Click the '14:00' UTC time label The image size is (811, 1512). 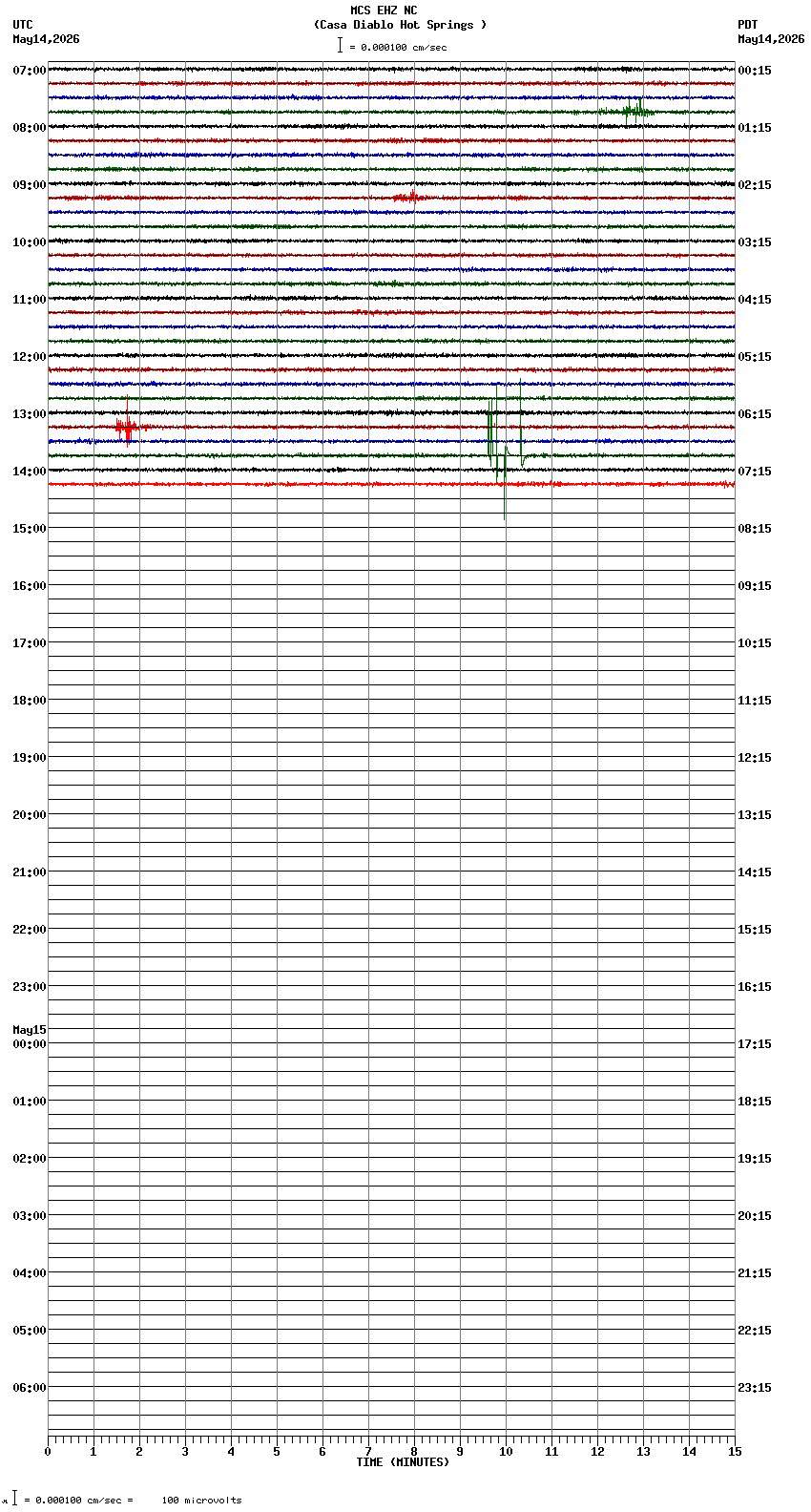tap(29, 472)
